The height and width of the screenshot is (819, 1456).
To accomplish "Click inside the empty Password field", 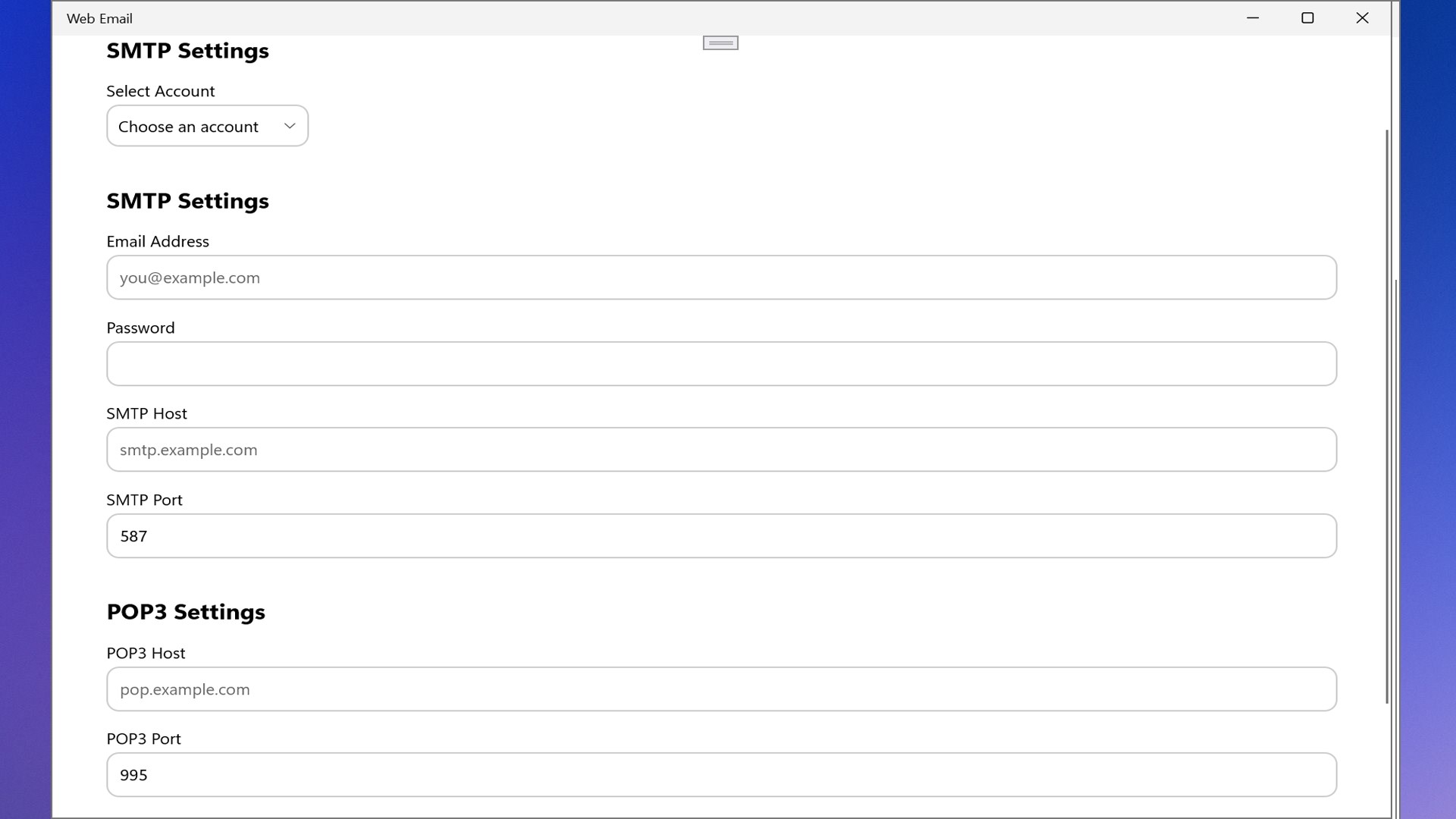I will (721, 364).
